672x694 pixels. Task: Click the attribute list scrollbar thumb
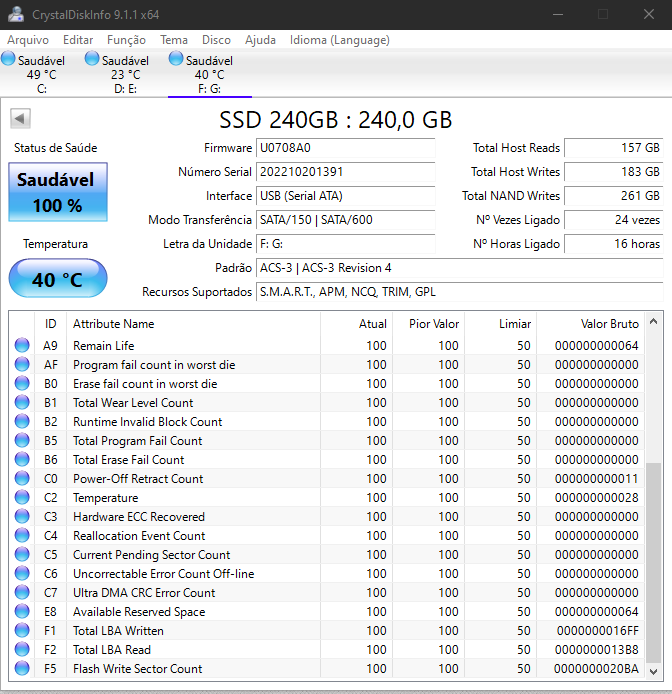(x=653, y=563)
